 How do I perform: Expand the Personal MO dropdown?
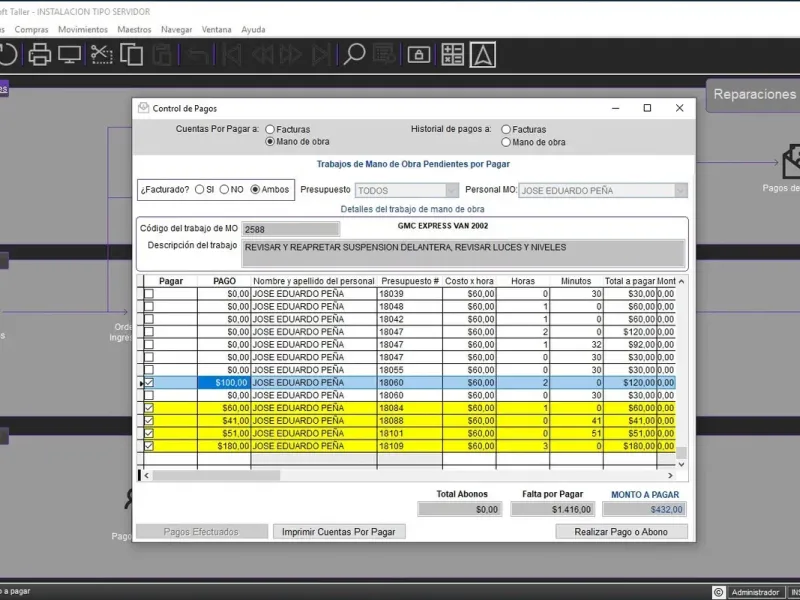pos(680,190)
